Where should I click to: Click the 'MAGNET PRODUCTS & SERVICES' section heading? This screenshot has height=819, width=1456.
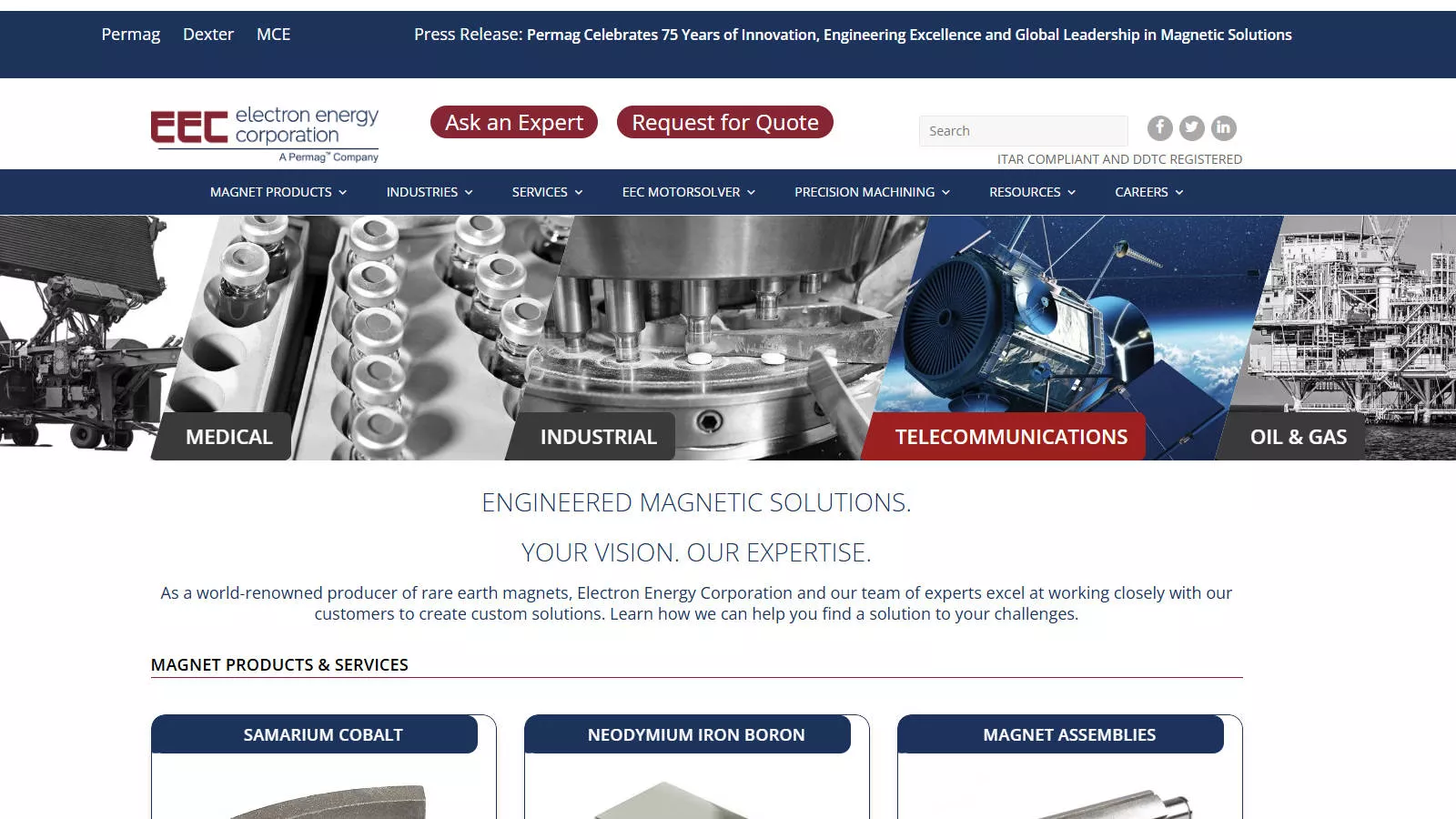coord(279,665)
